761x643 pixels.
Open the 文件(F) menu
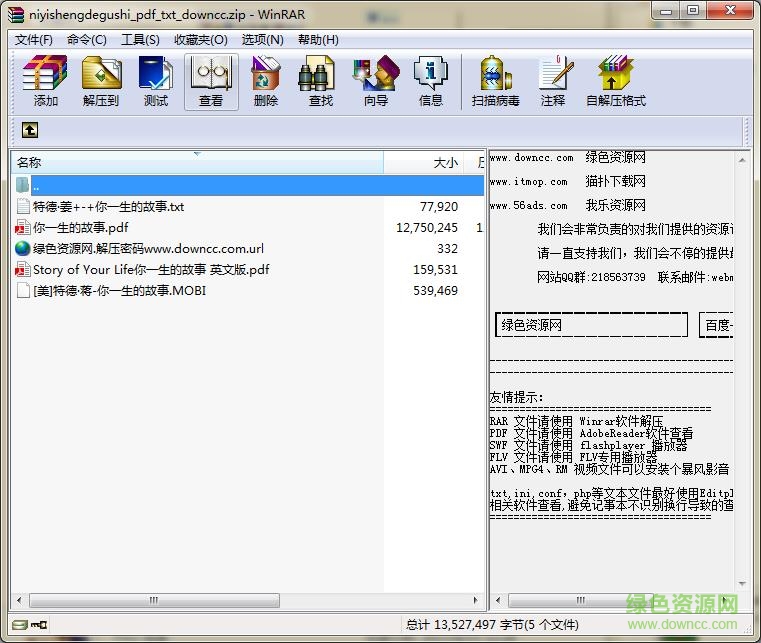pyautogui.click(x=33, y=40)
